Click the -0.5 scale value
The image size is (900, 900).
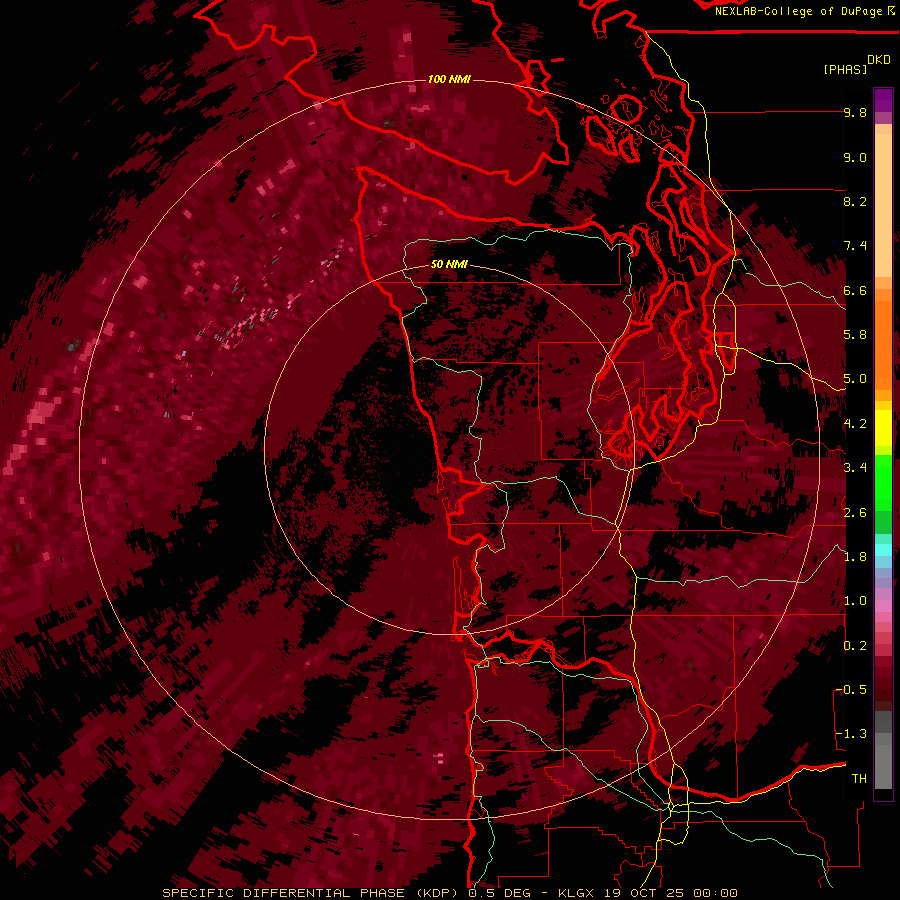(851, 690)
